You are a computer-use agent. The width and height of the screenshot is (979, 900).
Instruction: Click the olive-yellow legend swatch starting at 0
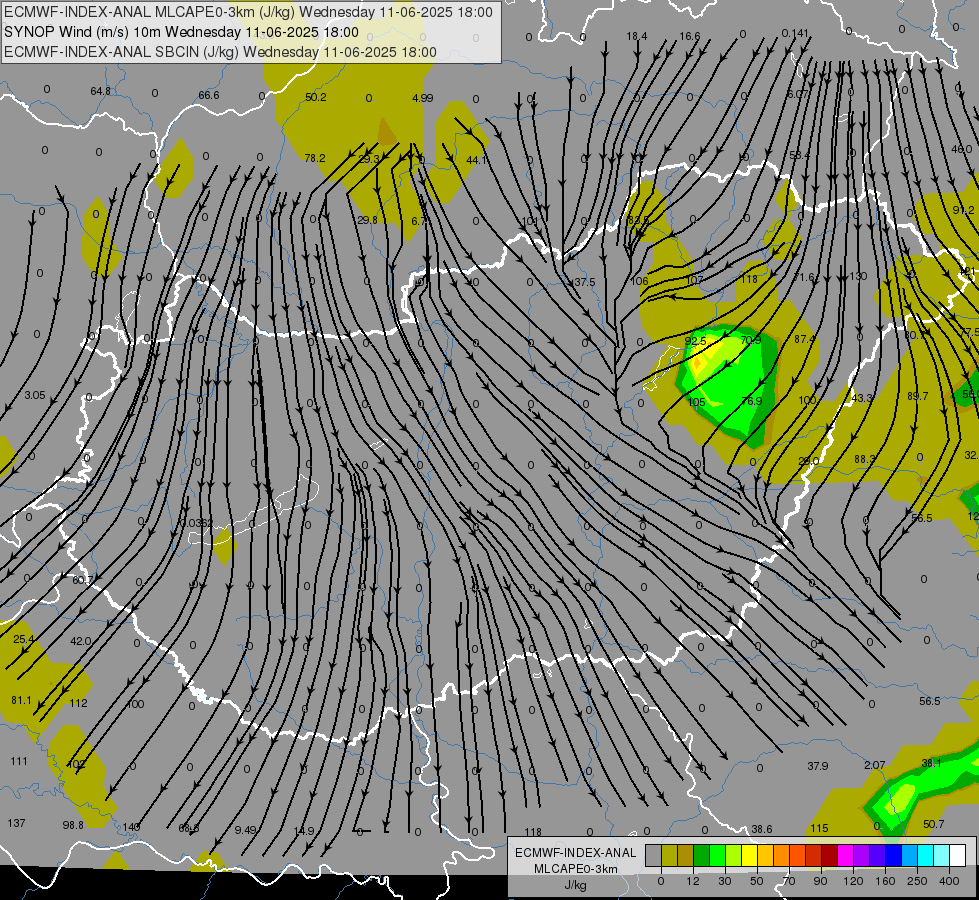669,855
